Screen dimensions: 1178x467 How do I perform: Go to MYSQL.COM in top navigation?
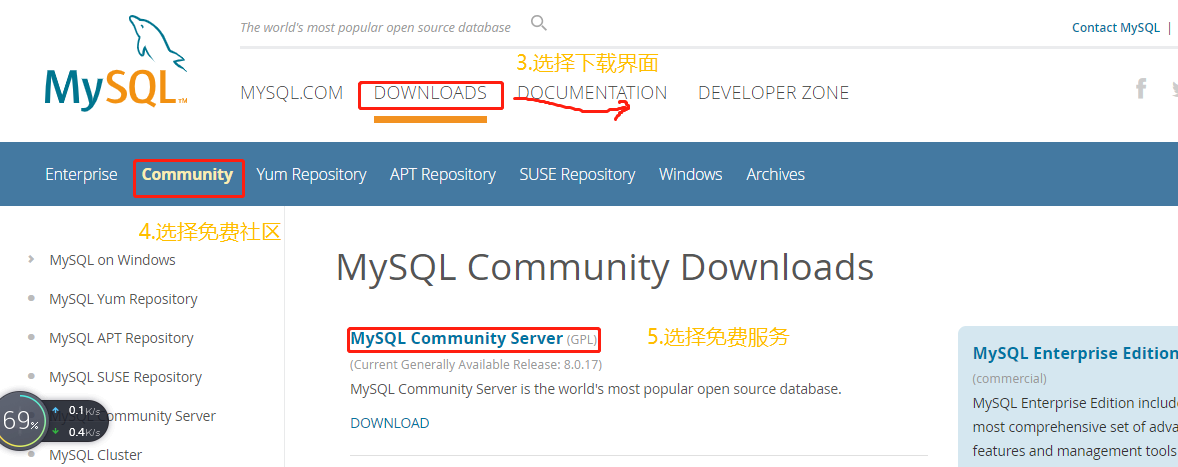[291, 93]
